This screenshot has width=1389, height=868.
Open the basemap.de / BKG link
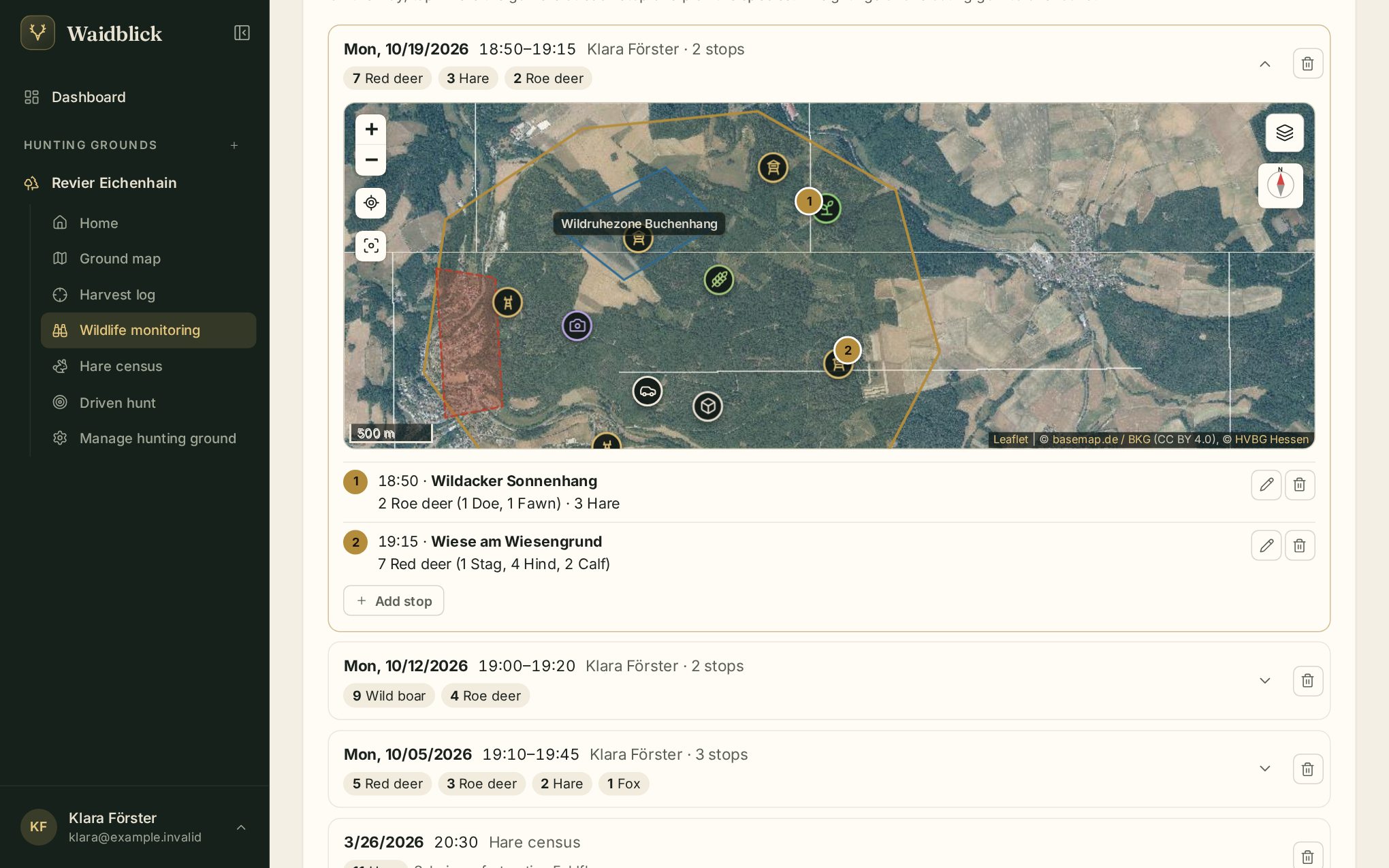pyautogui.click(x=1101, y=439)
